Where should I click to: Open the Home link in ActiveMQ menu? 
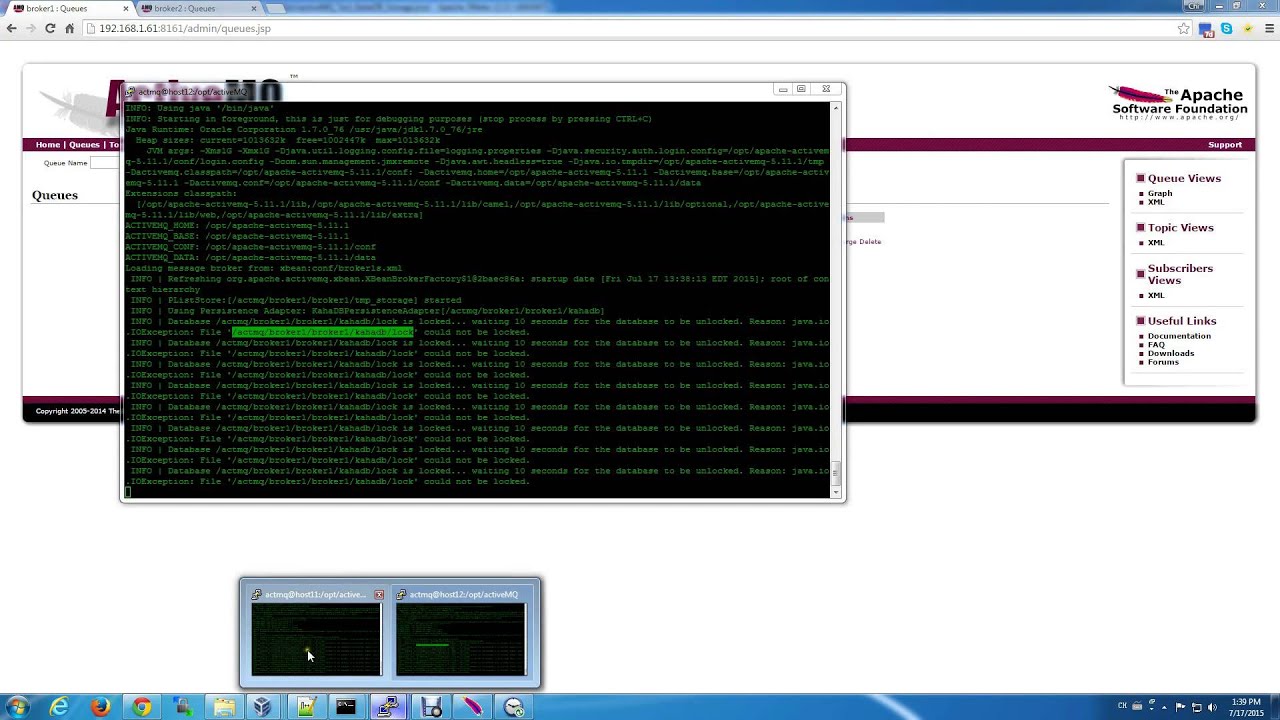click(x=47, y=145)
